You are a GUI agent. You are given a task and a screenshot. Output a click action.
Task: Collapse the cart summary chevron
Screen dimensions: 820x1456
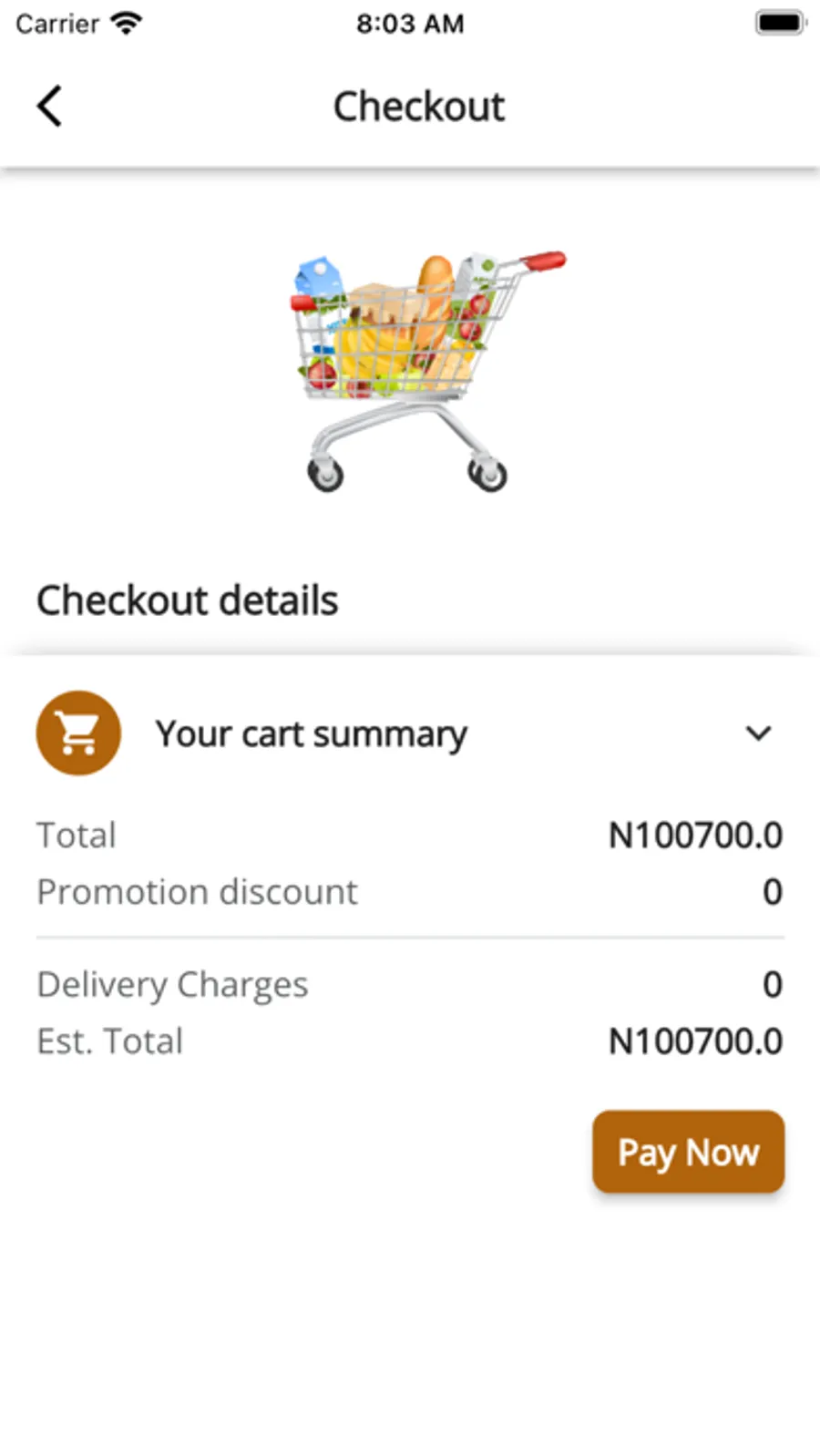758,733
